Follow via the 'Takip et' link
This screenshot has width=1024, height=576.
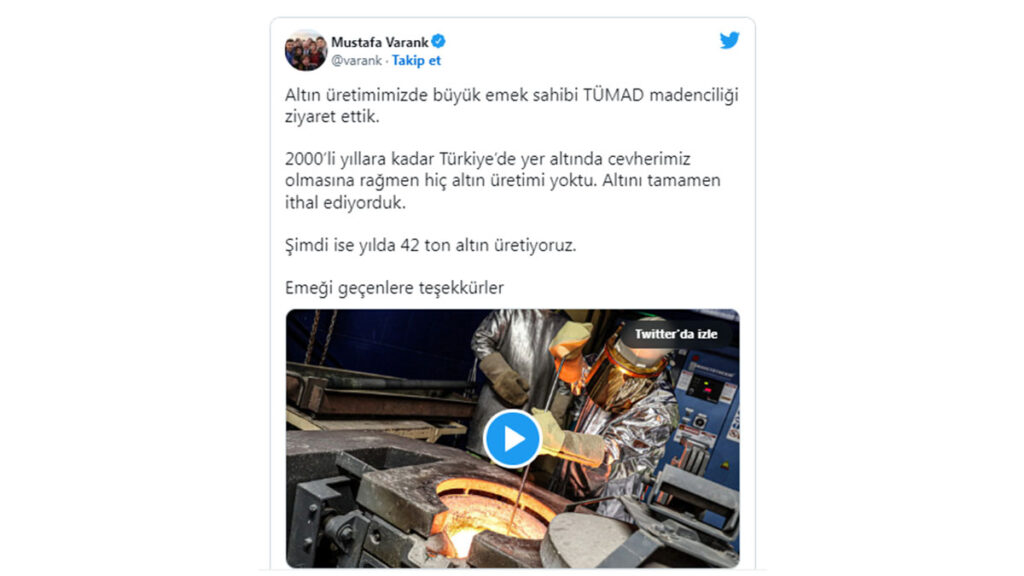pos(416,61)
